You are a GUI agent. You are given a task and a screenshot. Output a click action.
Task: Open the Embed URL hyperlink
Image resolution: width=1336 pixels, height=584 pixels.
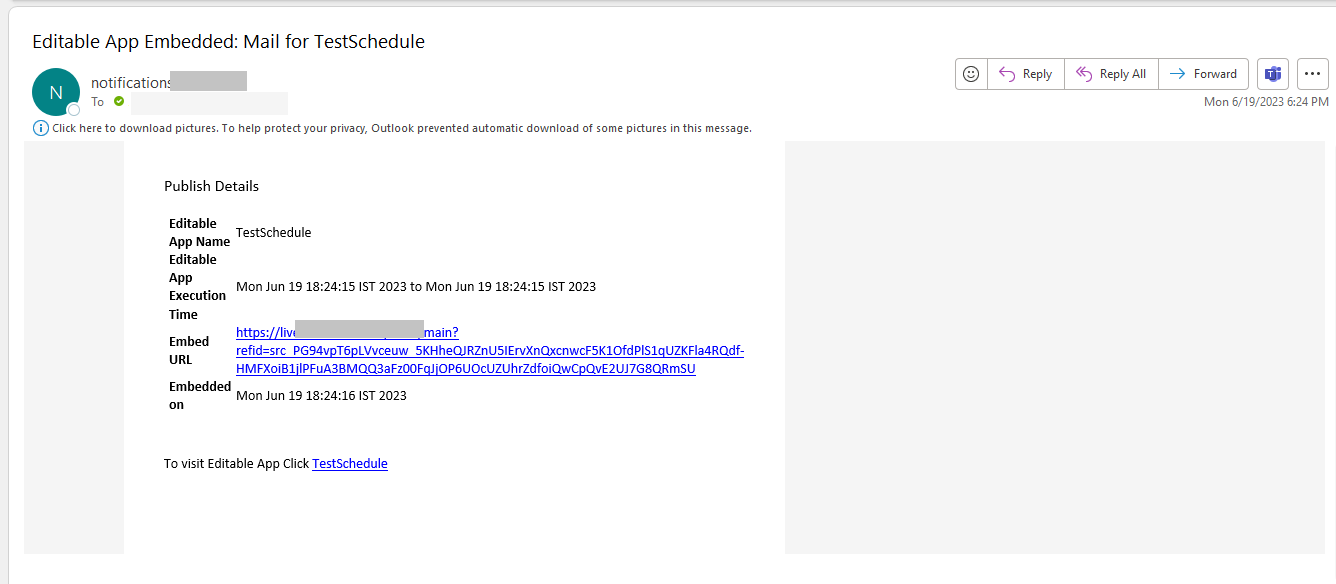coord(490,350)
